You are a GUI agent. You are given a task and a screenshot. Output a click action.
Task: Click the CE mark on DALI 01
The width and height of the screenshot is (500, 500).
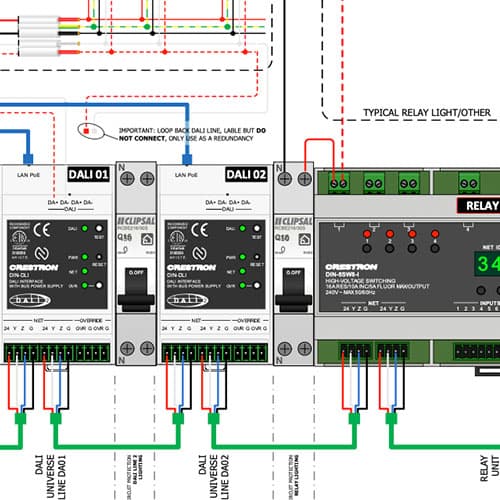(42, 230)
